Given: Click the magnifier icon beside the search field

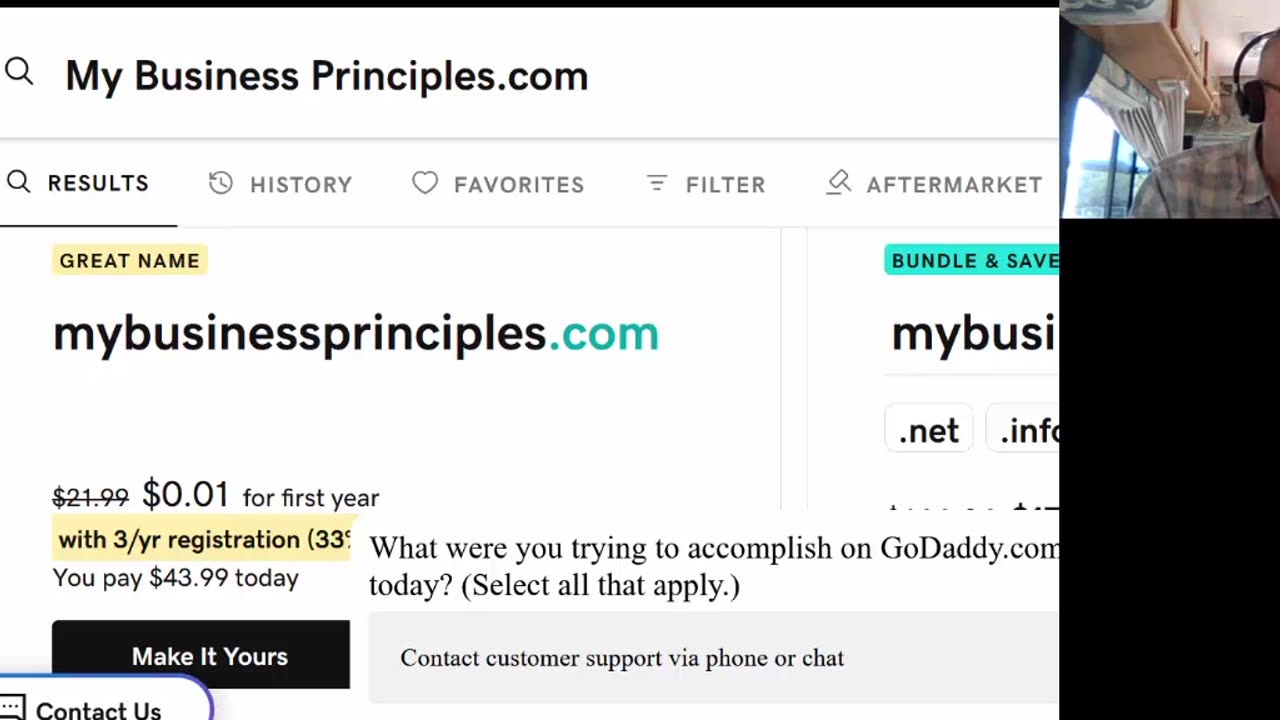Looking at the screenshot, I should click(19, 72).
